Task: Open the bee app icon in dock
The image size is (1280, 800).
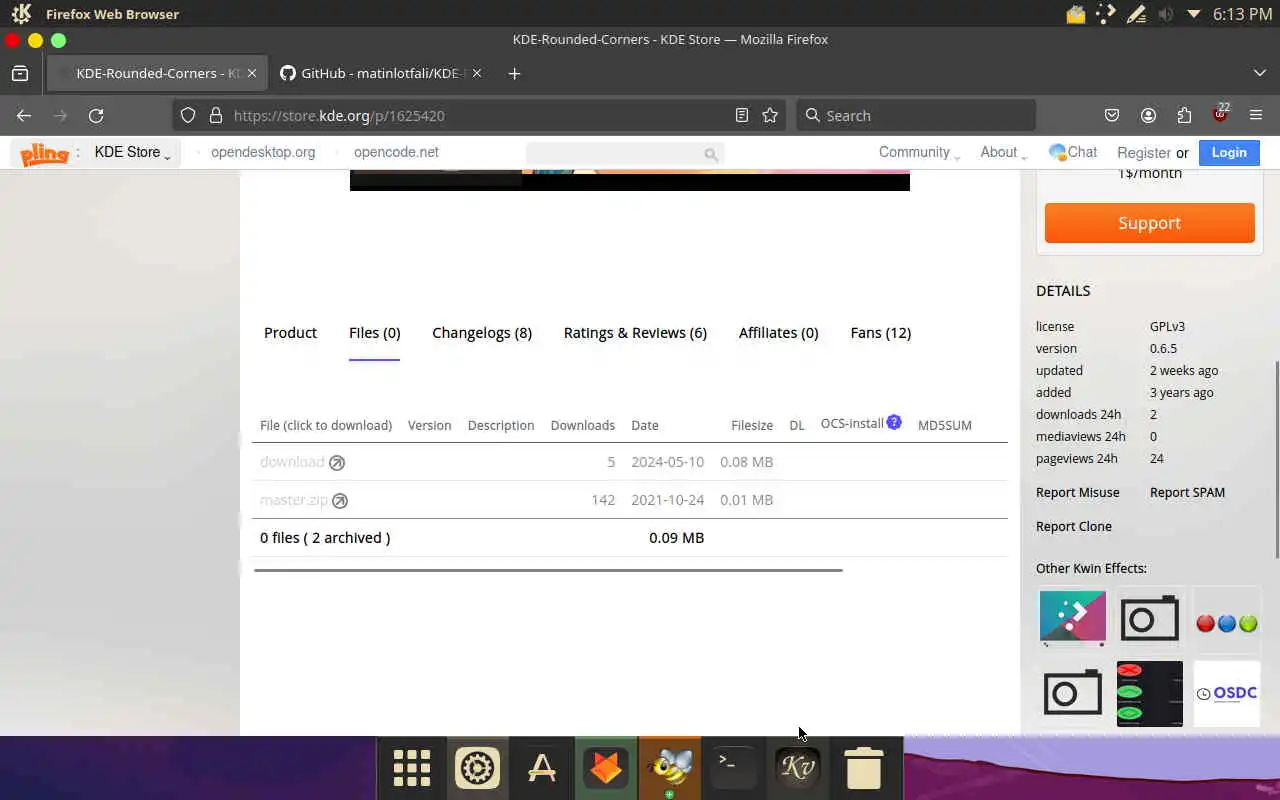Action: point(670,768)
